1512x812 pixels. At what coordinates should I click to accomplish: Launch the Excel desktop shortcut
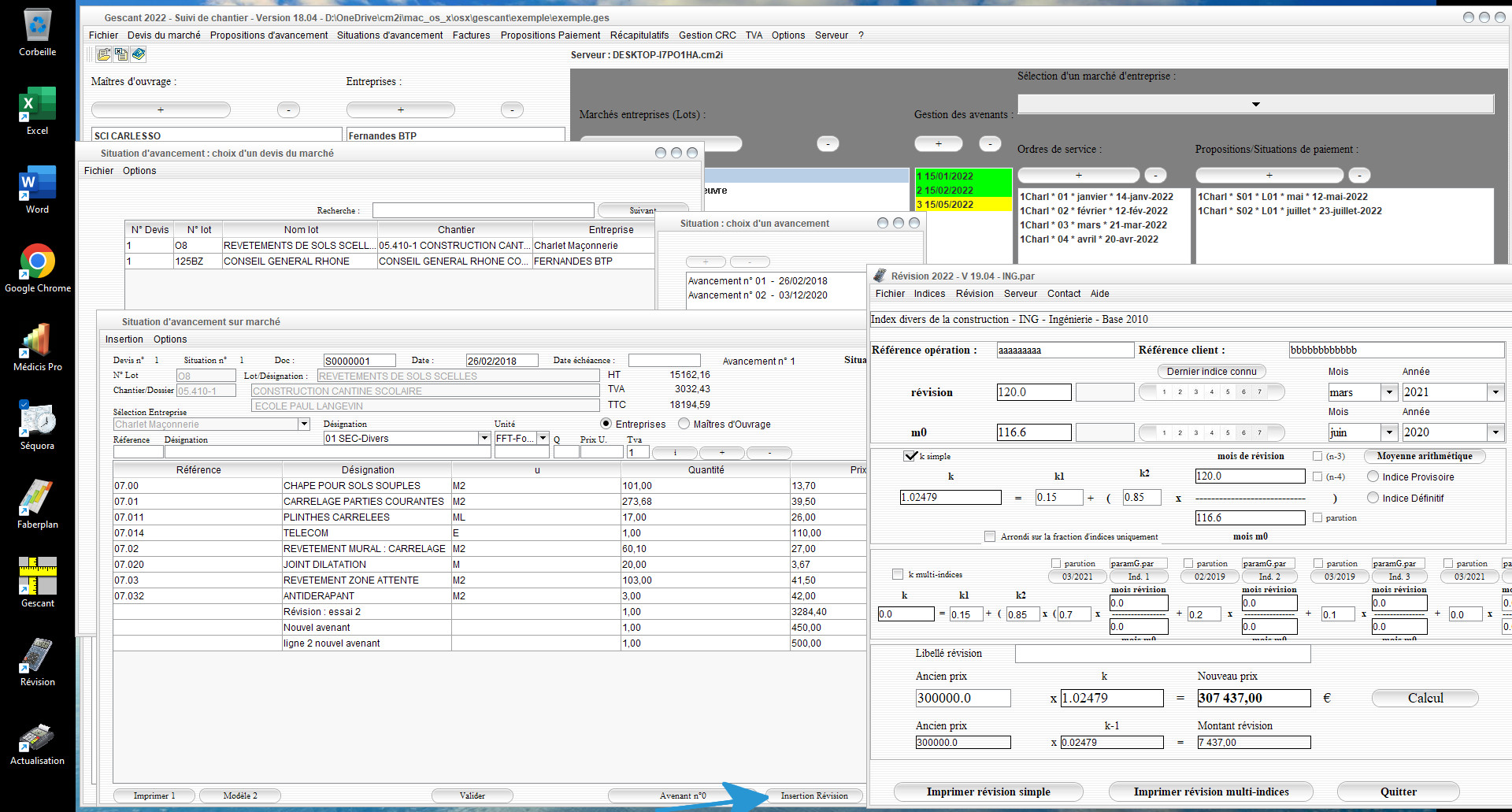coord(38,111)
